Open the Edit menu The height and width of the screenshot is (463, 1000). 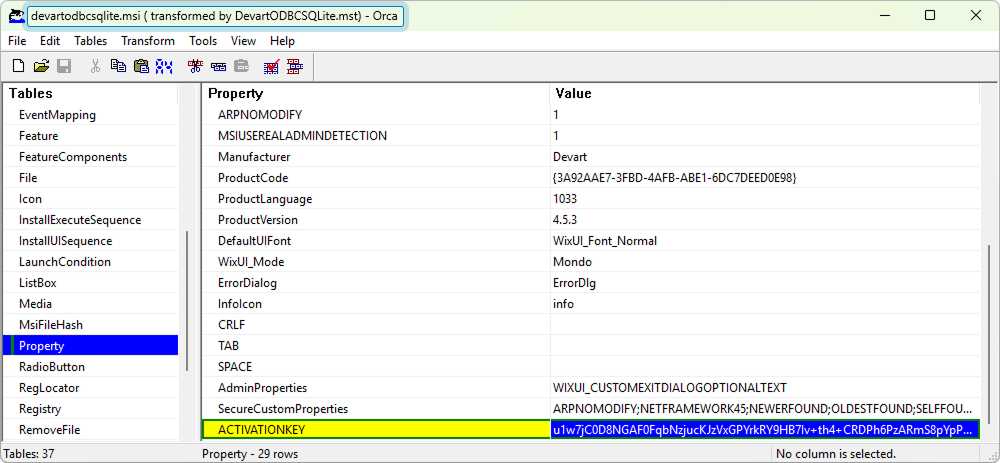(50, 41)
